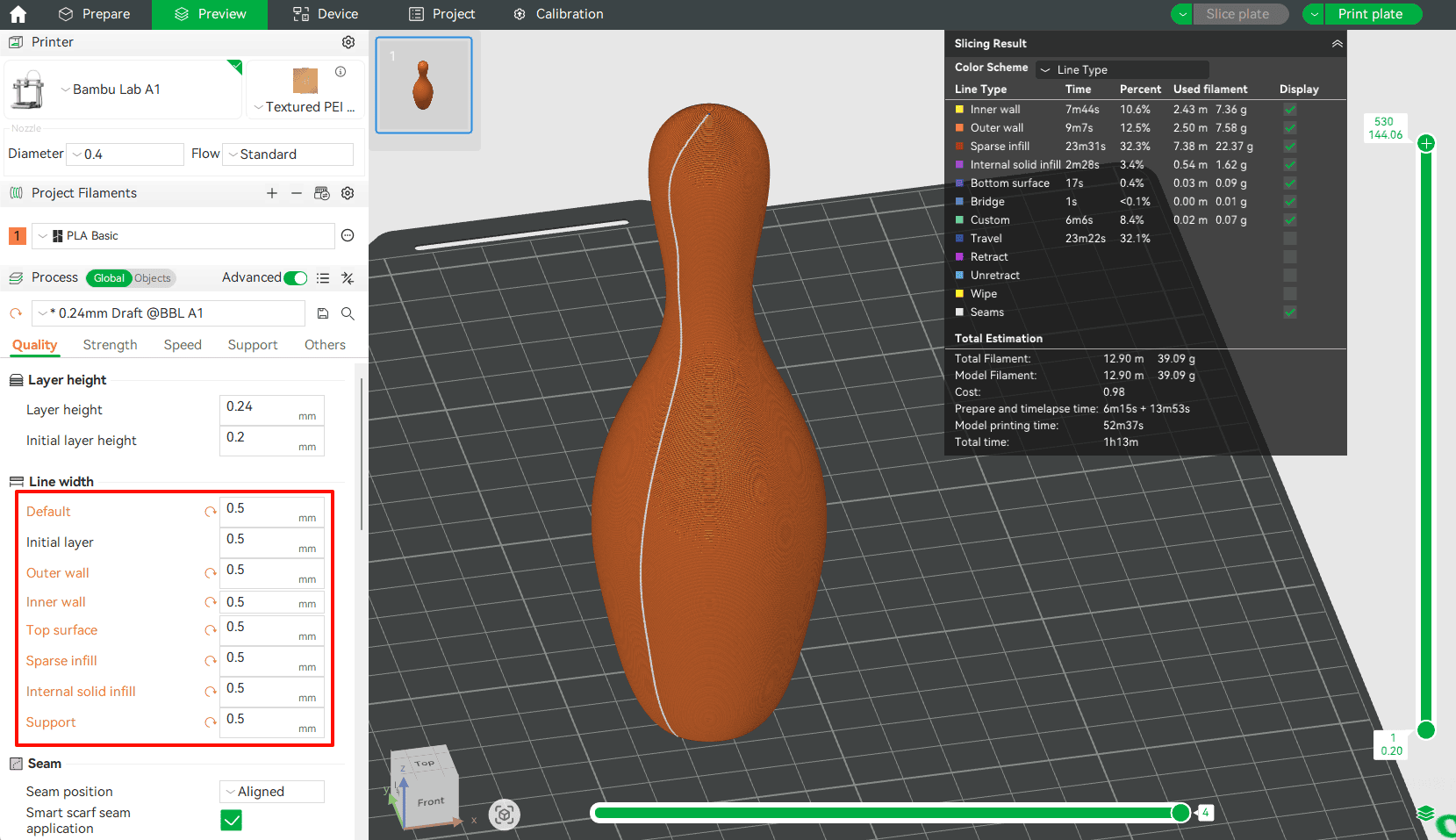This screenshot has width=1456, height=840.
Task: Collapse the Slicing Result panel
Action: [1337, 44]
